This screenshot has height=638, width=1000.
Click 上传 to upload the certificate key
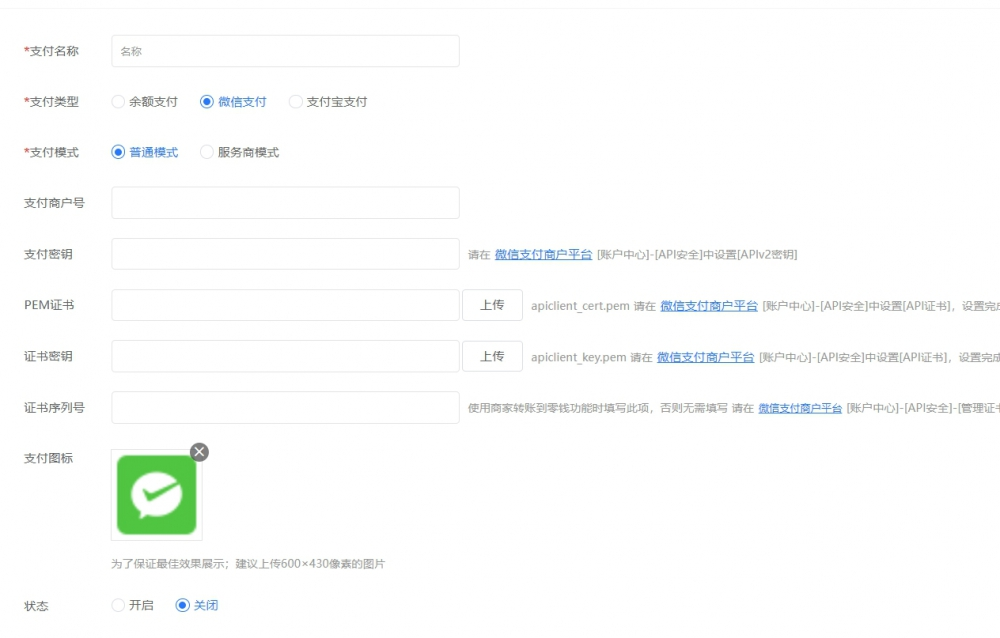(492, 355)
